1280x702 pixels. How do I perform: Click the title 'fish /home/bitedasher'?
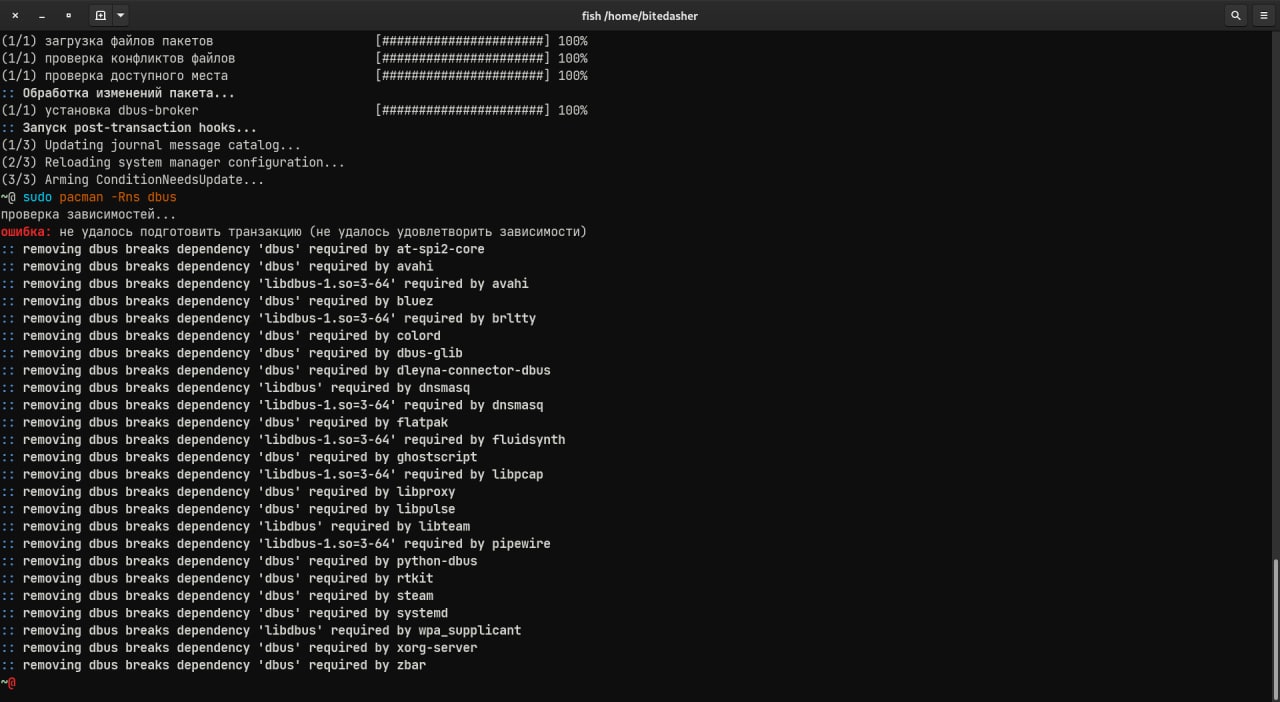[x=640, y=15]
